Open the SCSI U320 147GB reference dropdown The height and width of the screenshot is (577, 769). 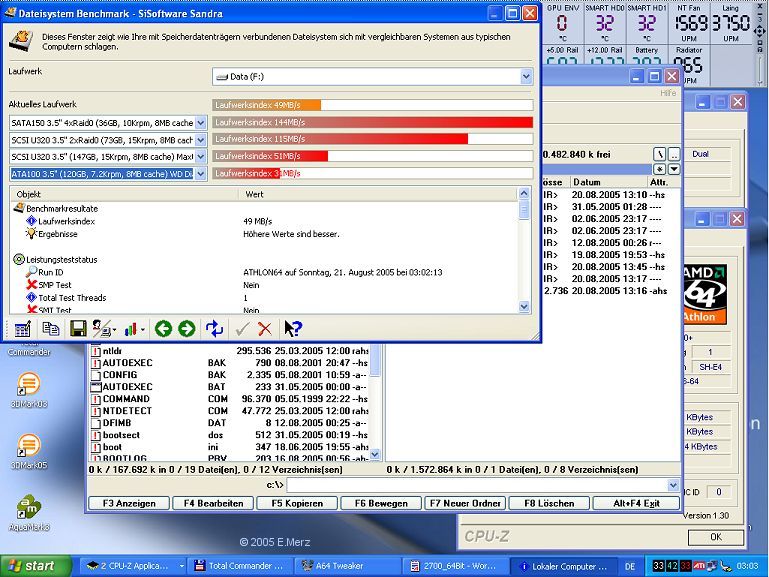point(201,157)
